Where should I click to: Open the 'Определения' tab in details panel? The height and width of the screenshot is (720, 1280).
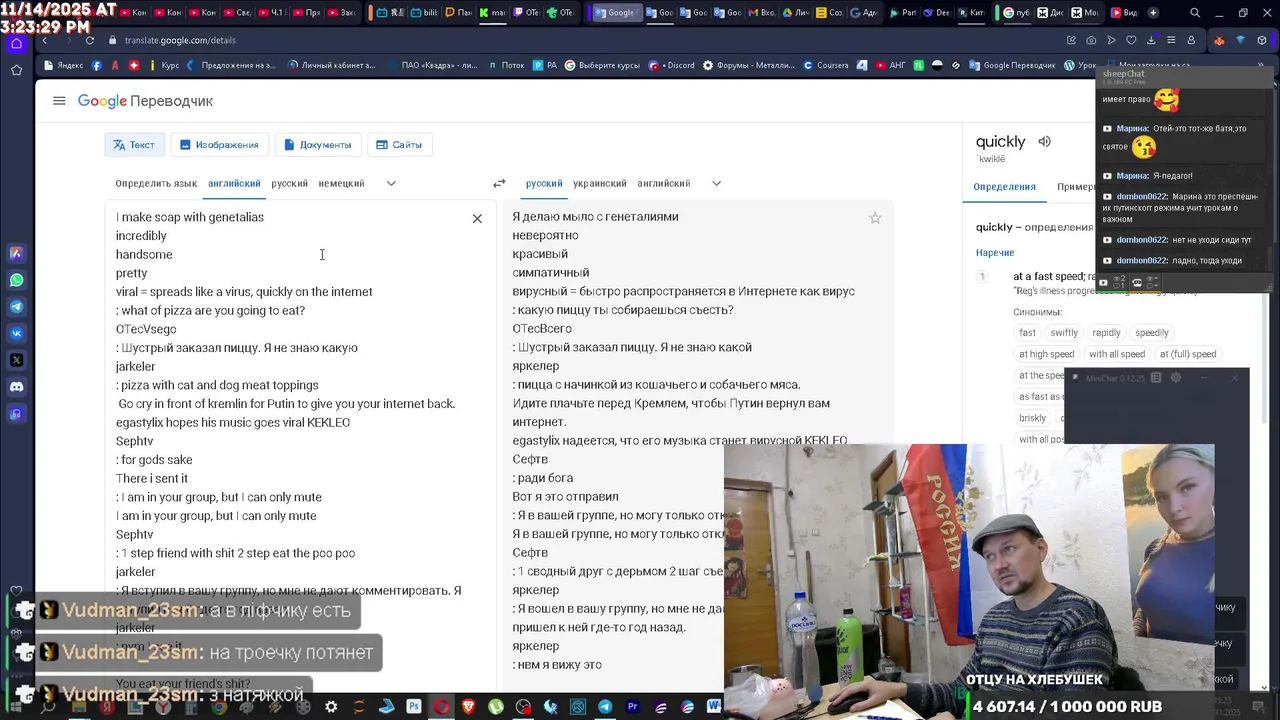coord(1004,187)
